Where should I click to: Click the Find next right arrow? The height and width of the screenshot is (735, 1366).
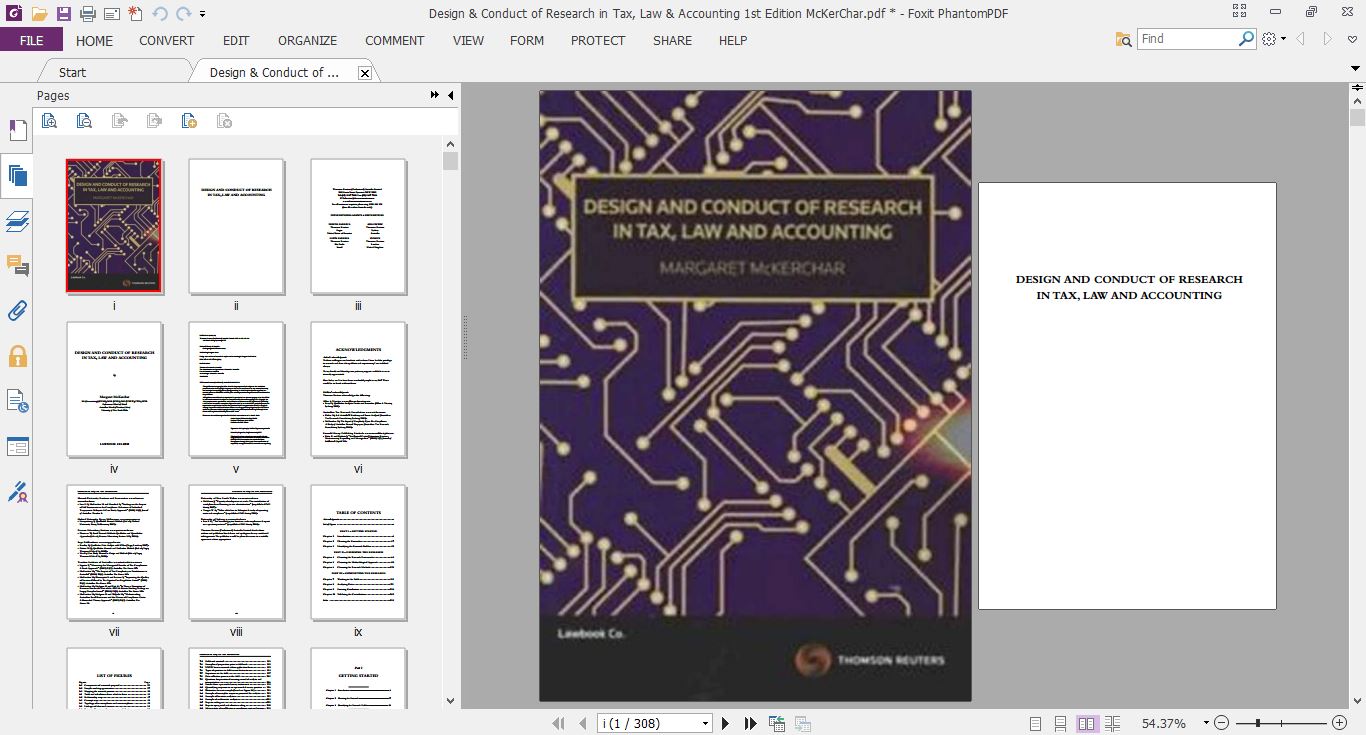click(x=1328, y=39)
